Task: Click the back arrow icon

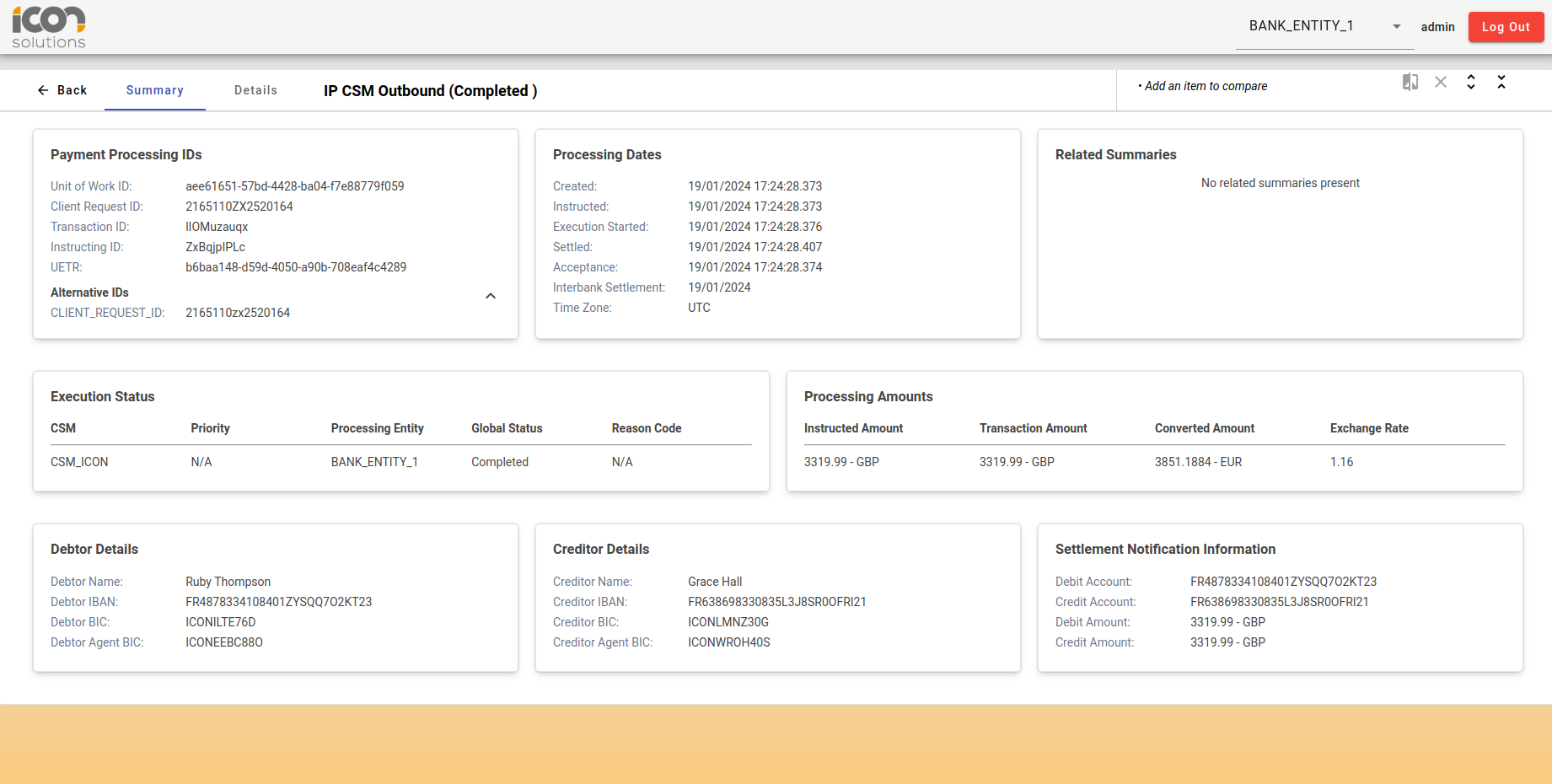Action: (x=43, y=90)
